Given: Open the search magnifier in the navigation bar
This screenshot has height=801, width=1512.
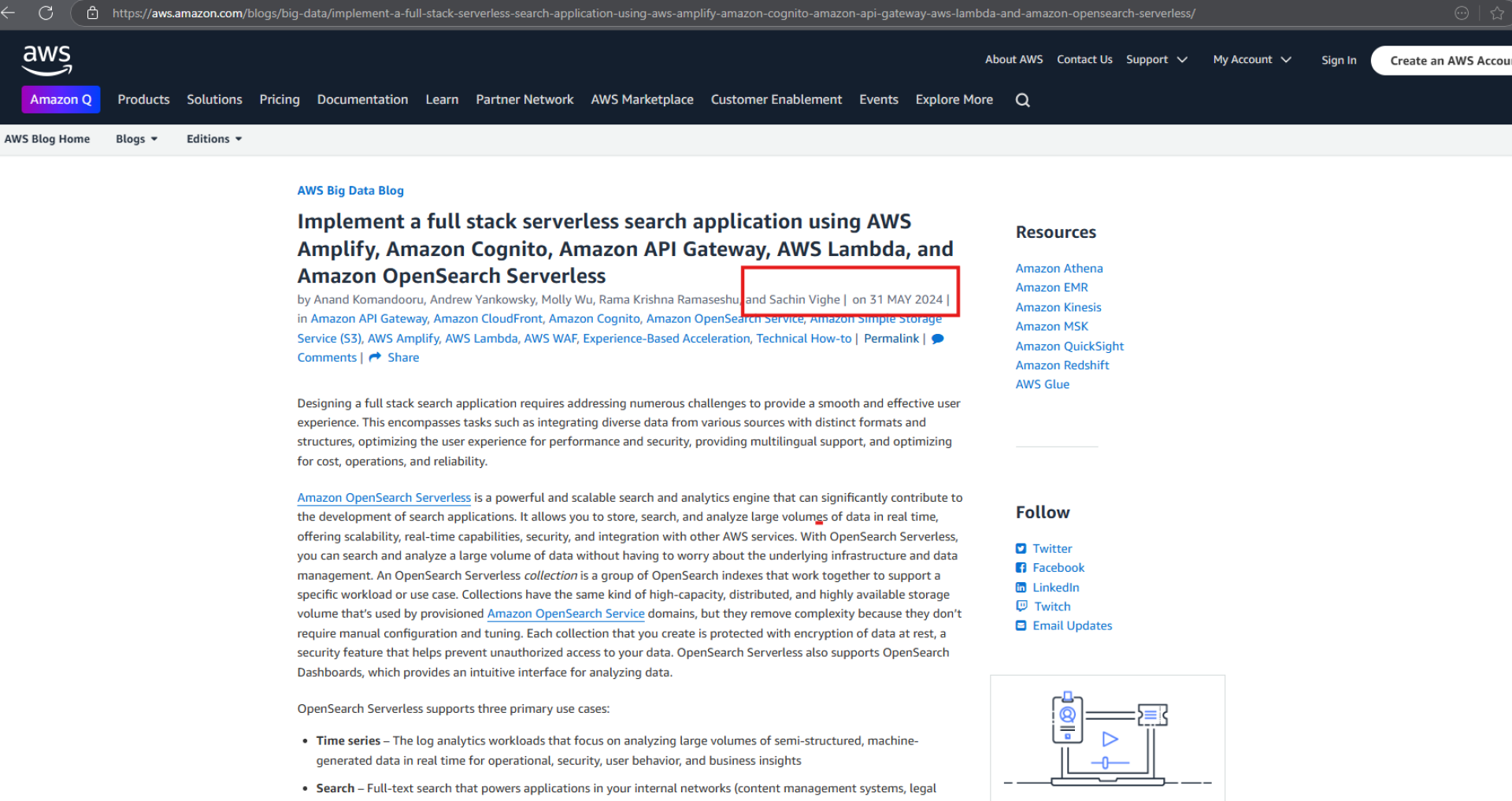Looking at the screenshot, I should [1022, 99].
